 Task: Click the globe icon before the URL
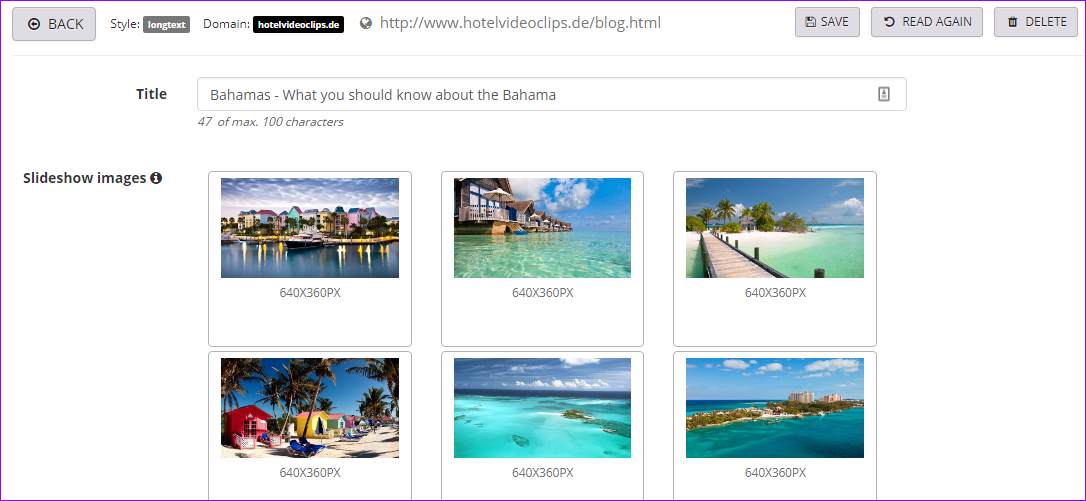[366, 24]
